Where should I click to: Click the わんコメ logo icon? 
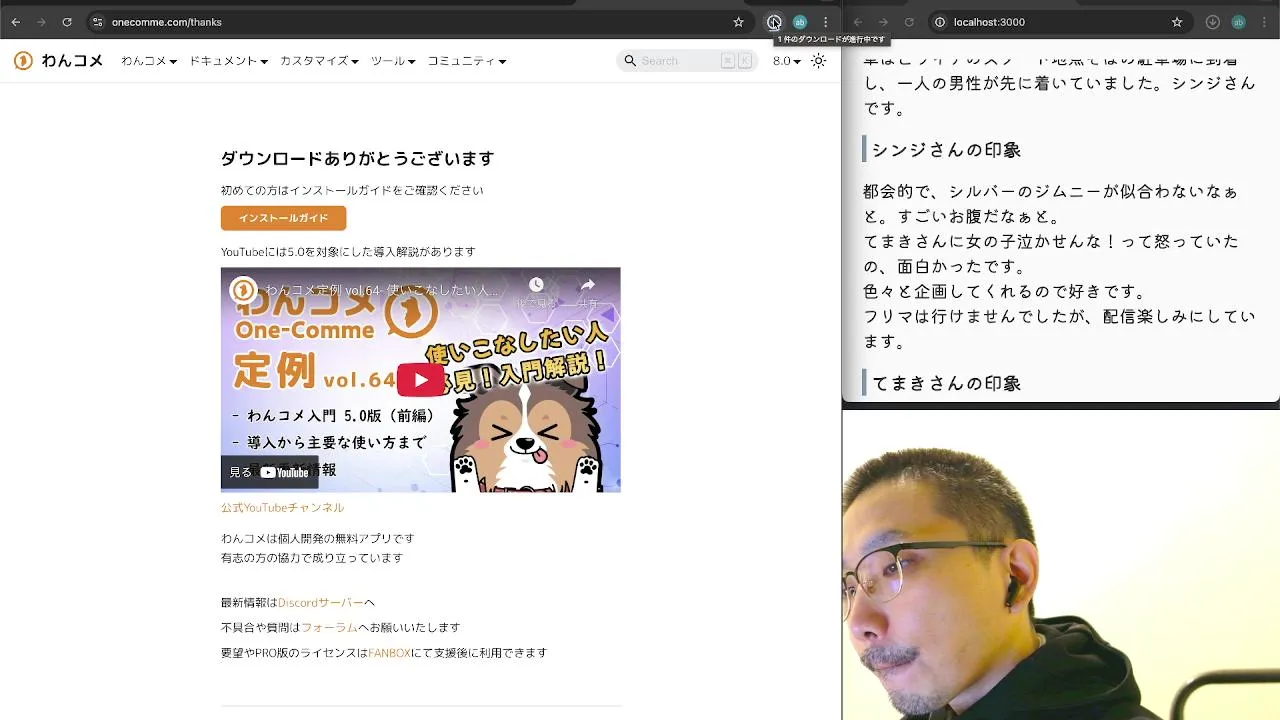23,61
